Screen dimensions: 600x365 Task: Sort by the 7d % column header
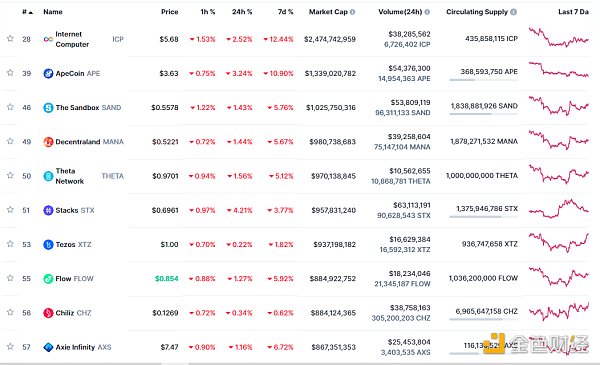click(x=285, y=12)
